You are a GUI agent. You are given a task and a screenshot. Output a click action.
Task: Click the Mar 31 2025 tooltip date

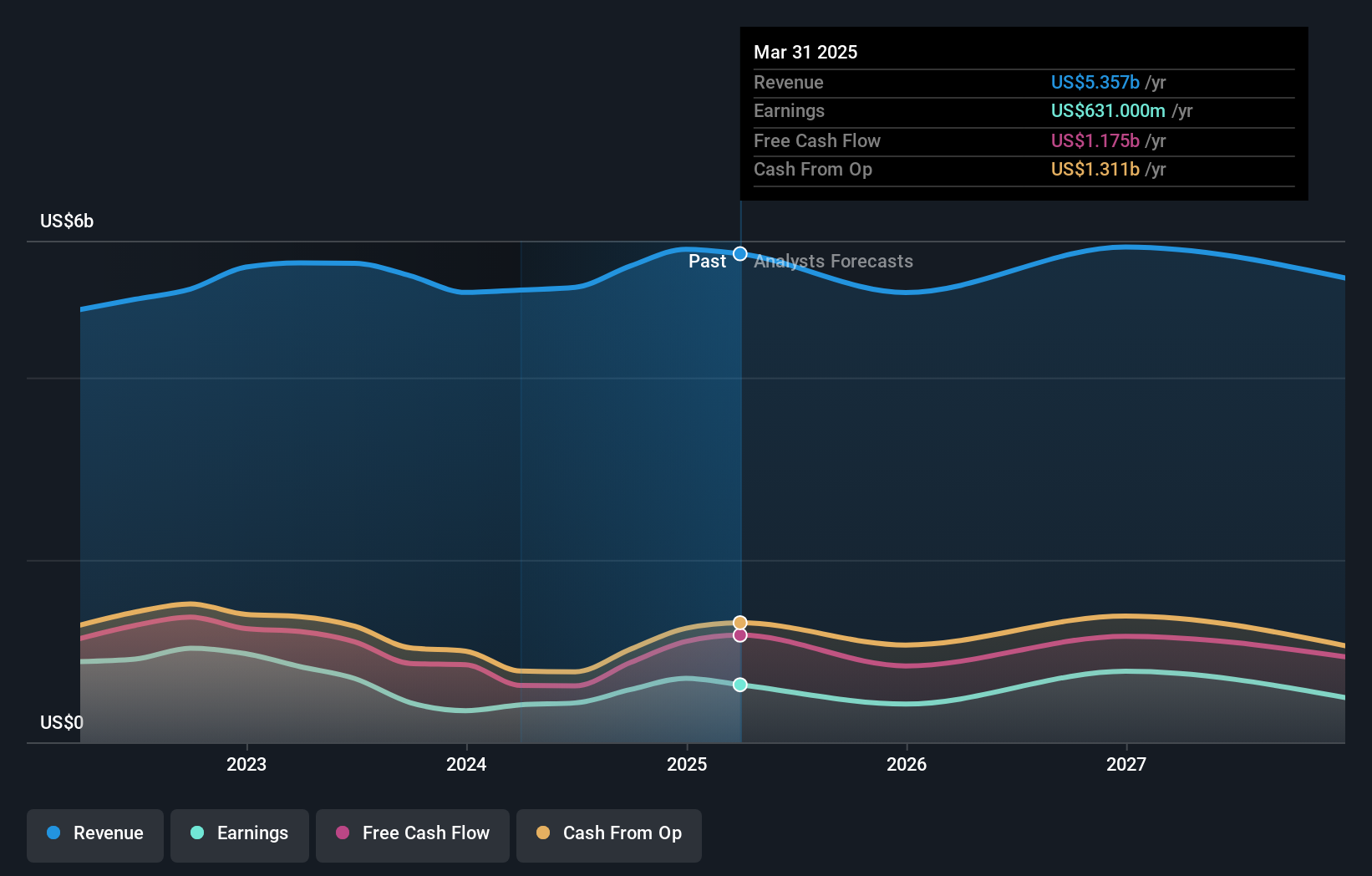click(x=805, y=52)
